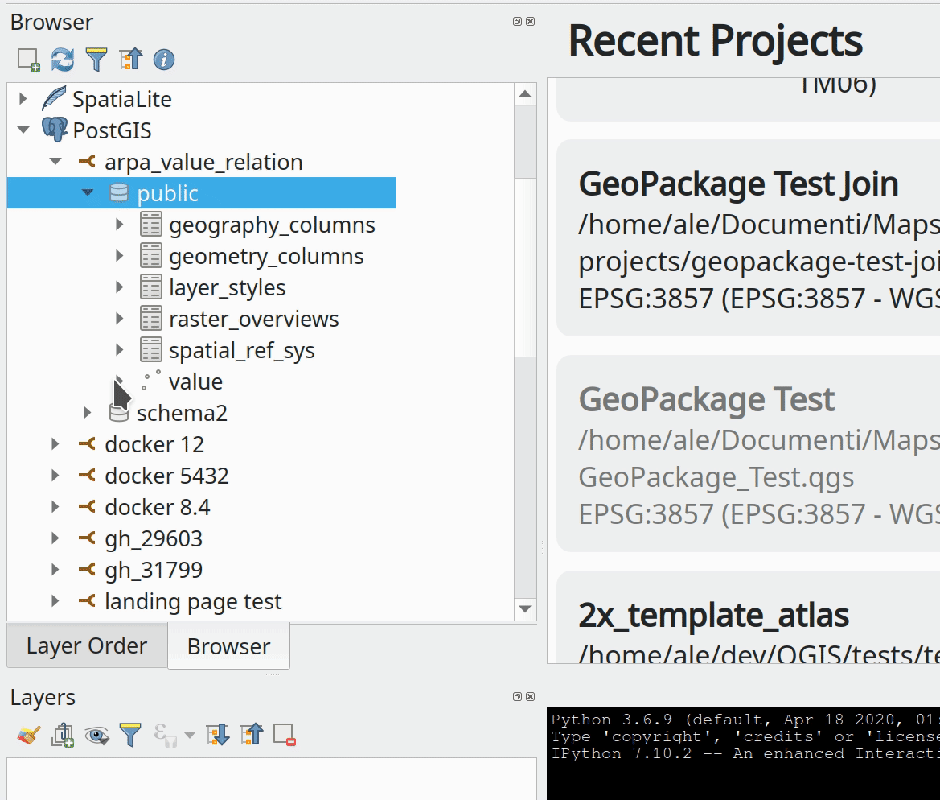Expand the docker 5432 connection
Viewport: 940px width, 800px height.
56,476
